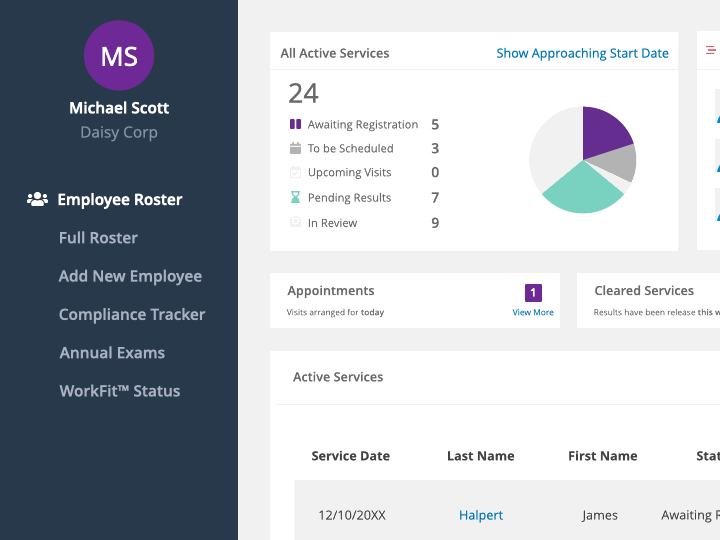This screenshot has height=540, width=720.
Task: Open the Halpert last name link
Action: click(481, 515)
